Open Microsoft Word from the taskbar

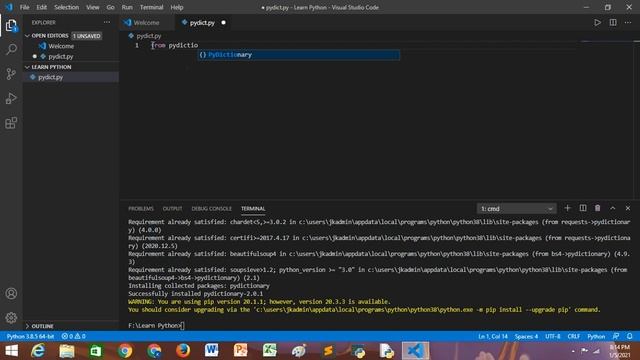point(211,351)
